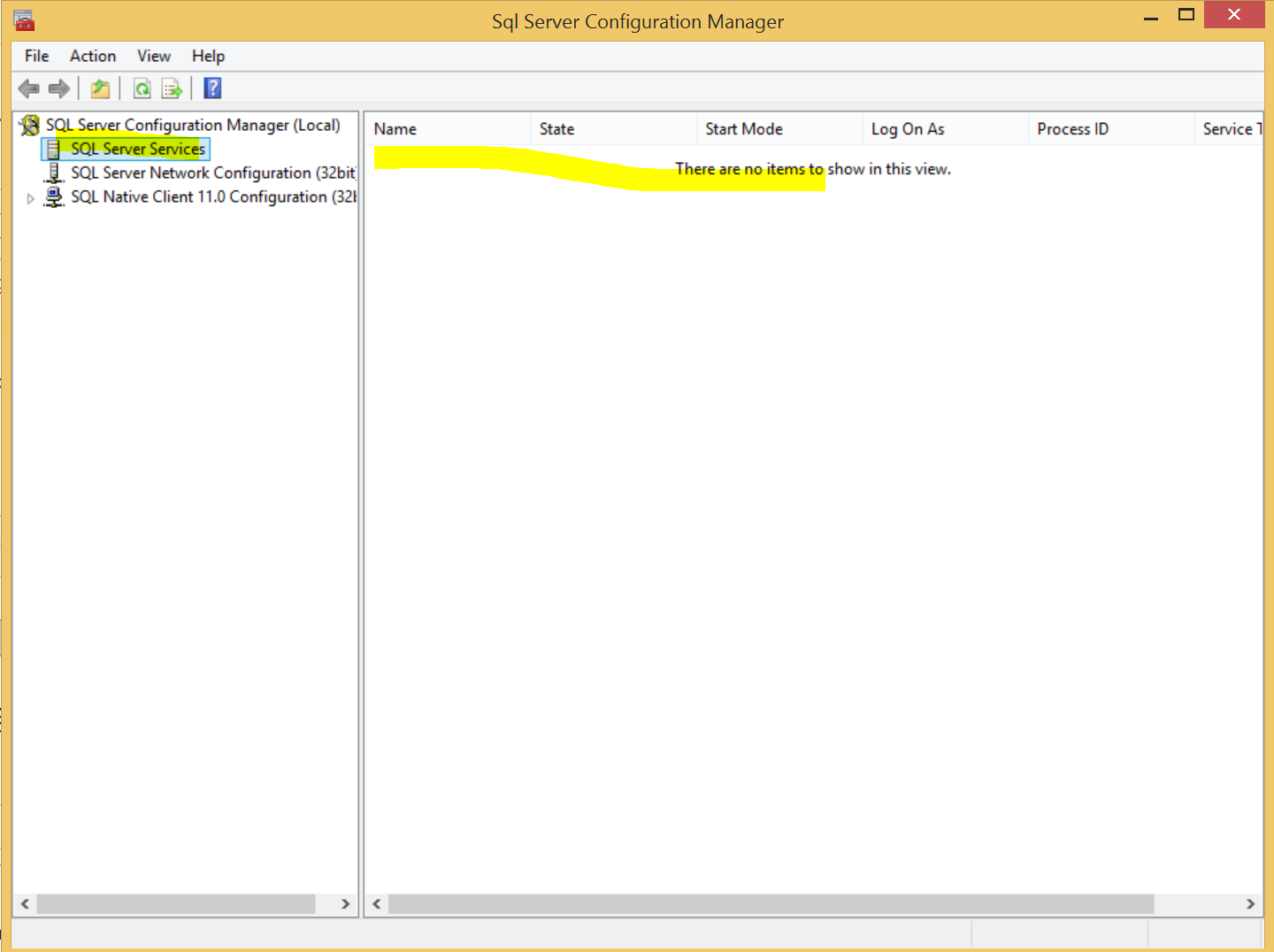Open the File menu
1274x952 pixels.
pos(36,56)
